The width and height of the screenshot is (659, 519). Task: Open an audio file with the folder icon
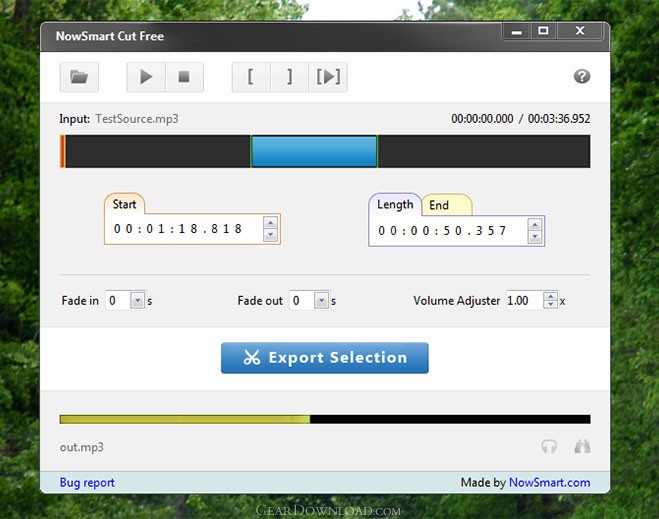(x=79, y=77)
